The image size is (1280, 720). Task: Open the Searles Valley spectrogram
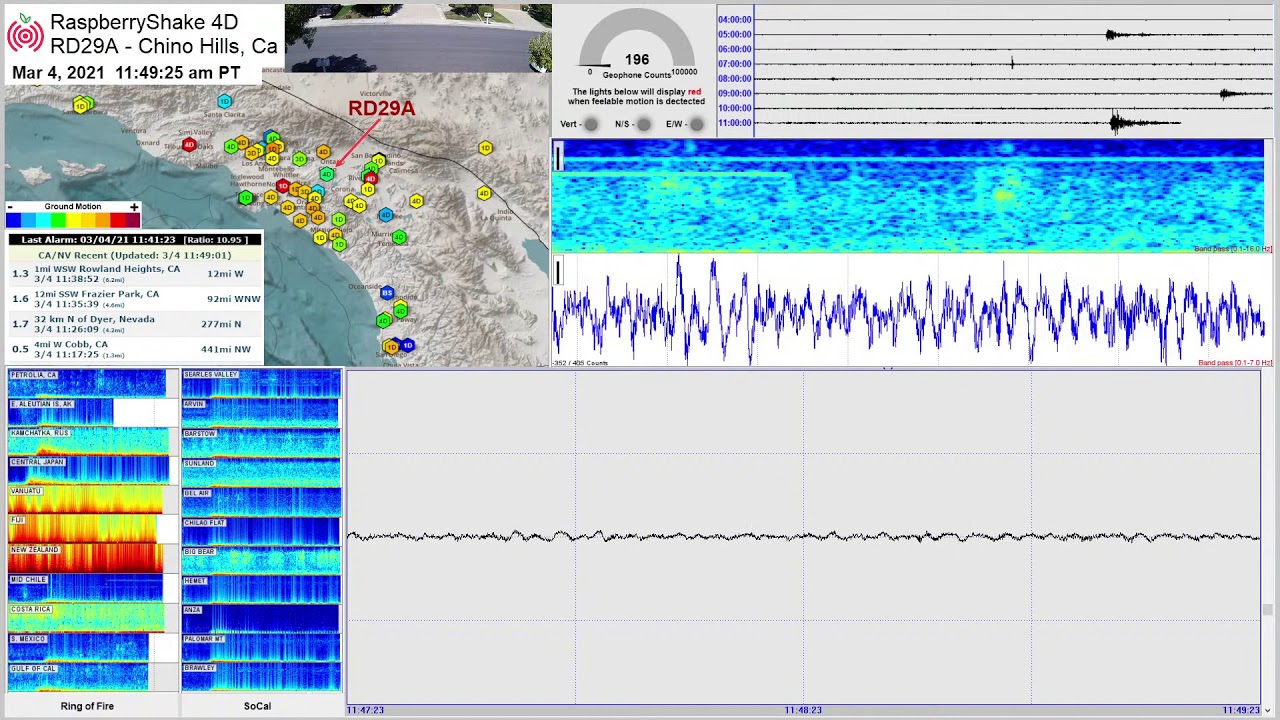click(x=261, y=383)
